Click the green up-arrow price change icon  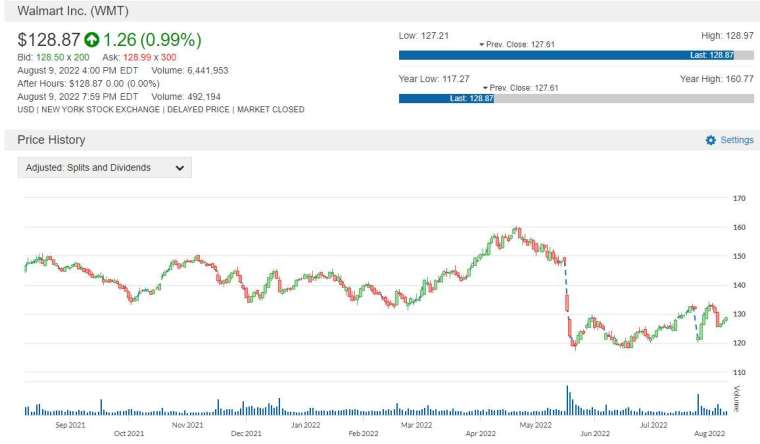click(92, 40)
